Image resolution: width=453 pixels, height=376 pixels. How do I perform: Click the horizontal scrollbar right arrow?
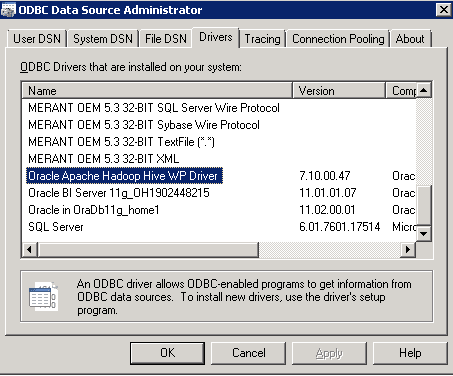click(408, 249)
